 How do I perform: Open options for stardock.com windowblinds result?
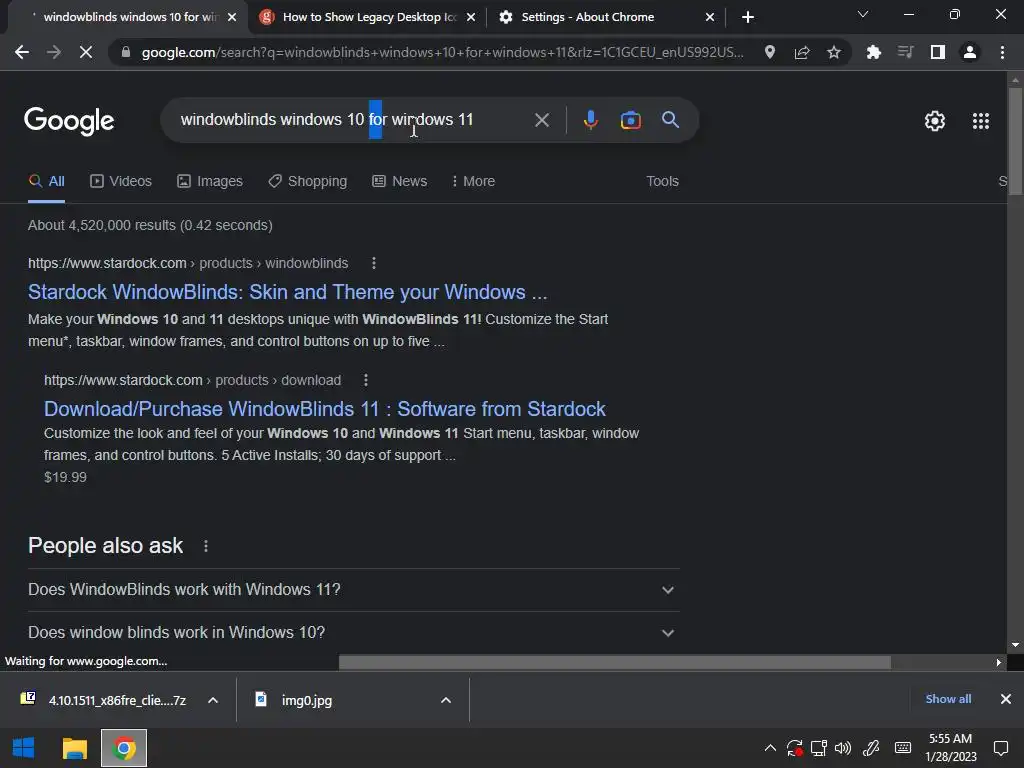point(374,263)
